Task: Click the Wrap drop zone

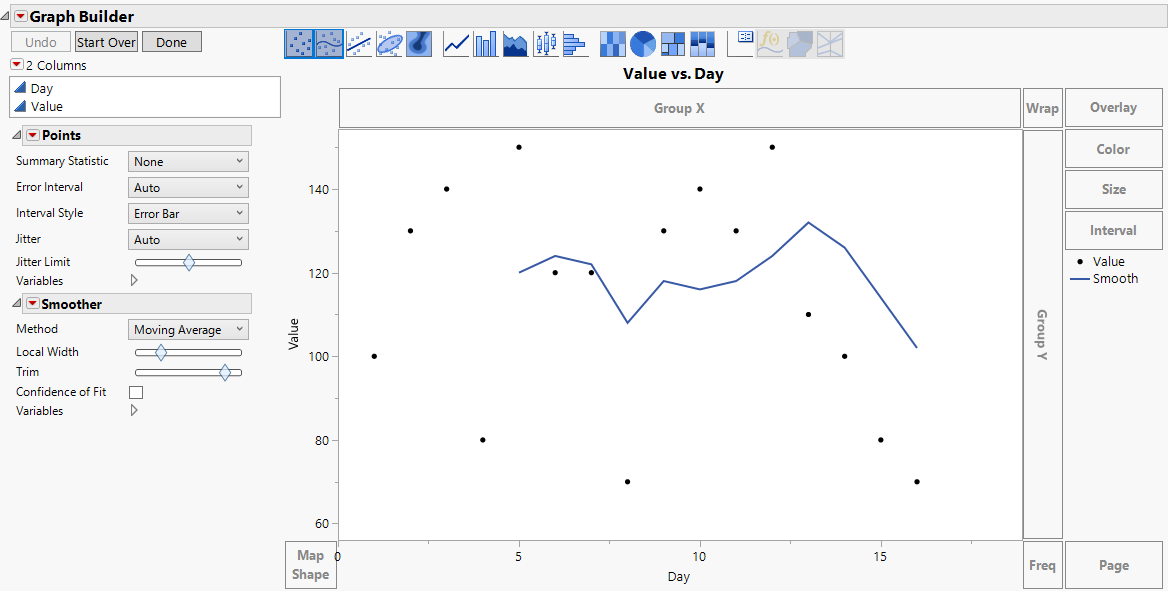Action: [1042, 108]
